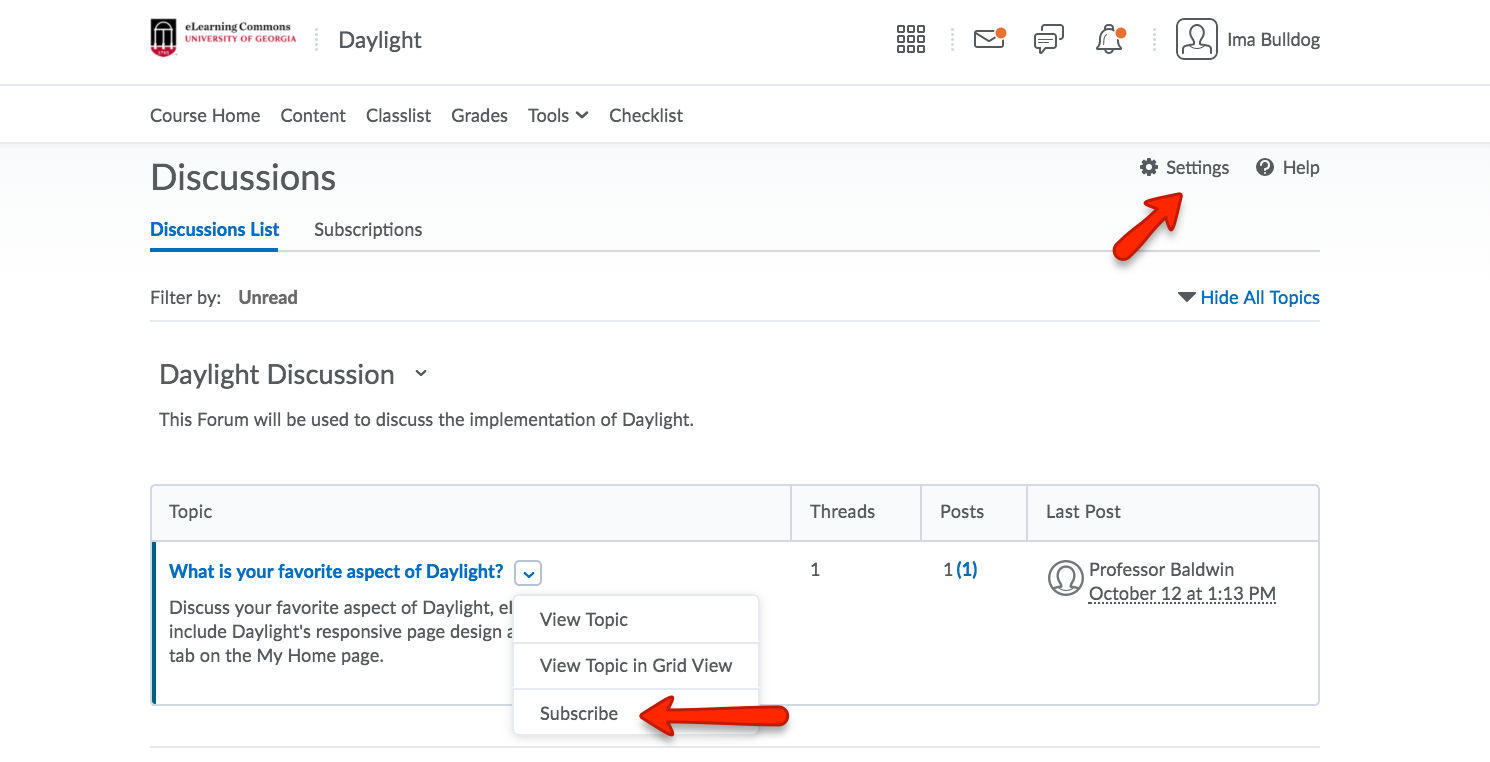Open the course selector grid icon
The image size is (1490, 762).
pyautogui.click(x=911, y=40)
